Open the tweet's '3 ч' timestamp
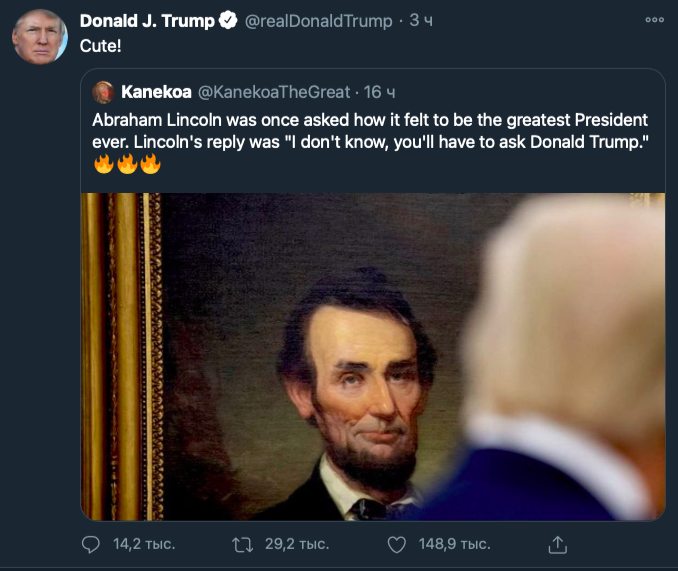678x571 pixels. pyautogui.click(x=420, y=21)
